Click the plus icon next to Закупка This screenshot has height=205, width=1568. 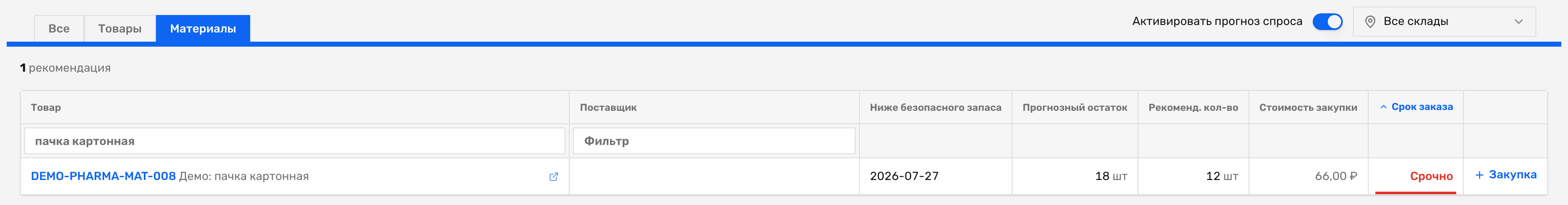coord(1479,175)
